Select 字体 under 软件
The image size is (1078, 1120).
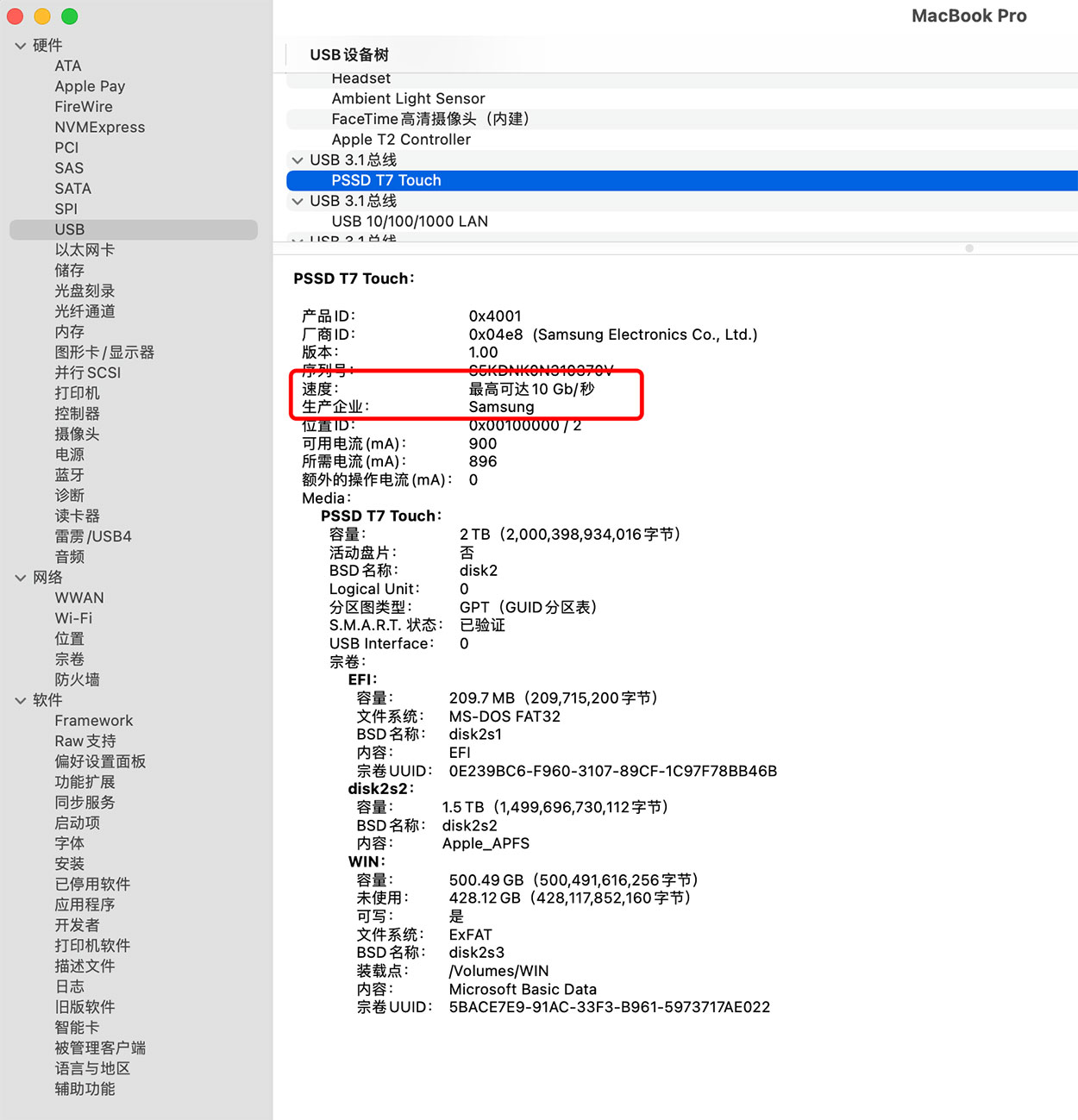point(70,843)
